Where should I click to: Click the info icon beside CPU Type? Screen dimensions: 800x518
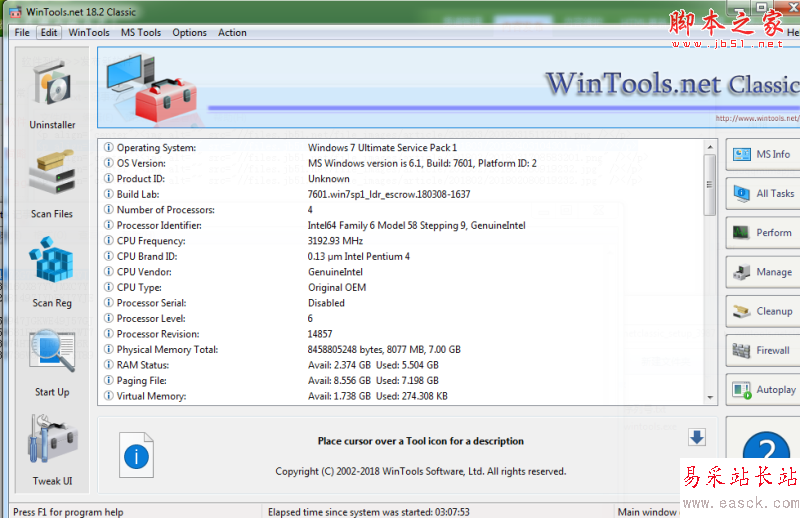click(x=109, y=287)
